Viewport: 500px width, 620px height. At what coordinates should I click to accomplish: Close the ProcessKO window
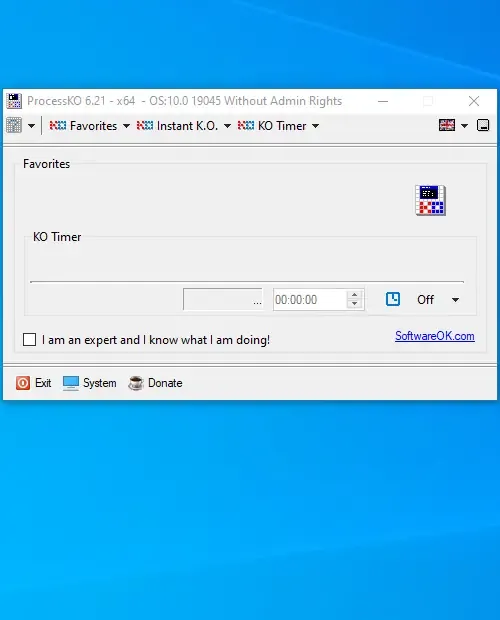point(474,101)
